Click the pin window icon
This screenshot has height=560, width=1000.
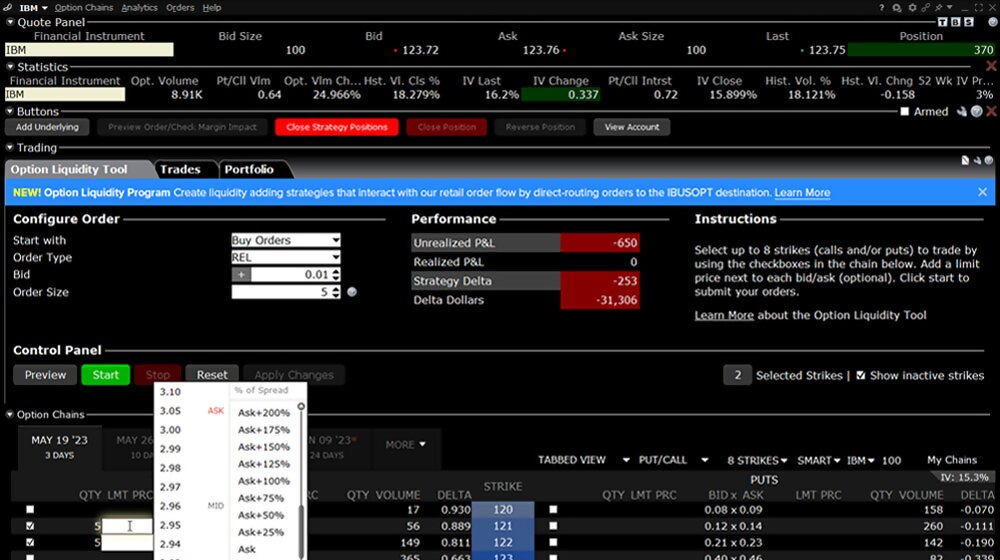pos(939,8)
